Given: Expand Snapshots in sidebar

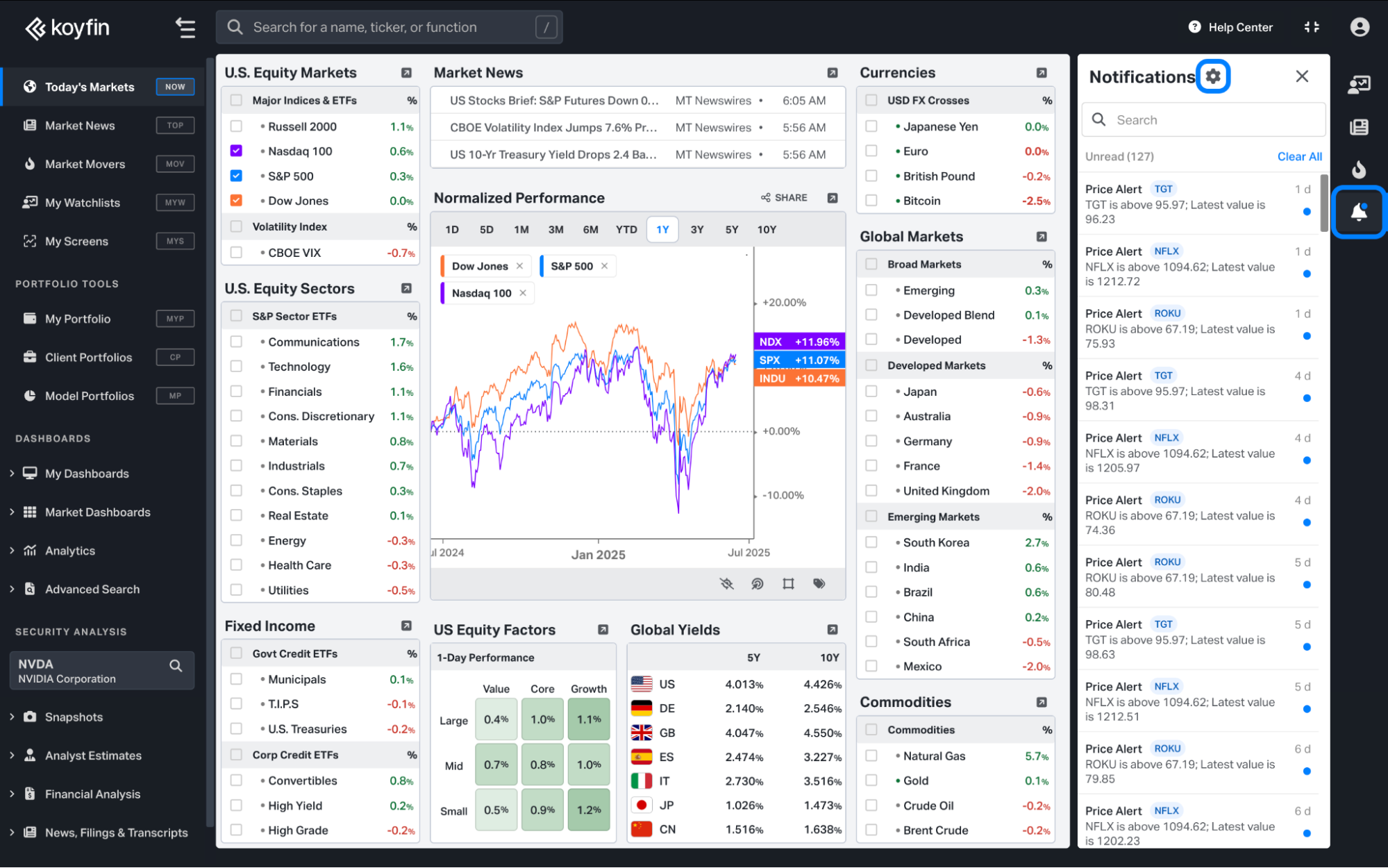Looking at the screenshot, I should pyautogui.click(x=12, y=717).
